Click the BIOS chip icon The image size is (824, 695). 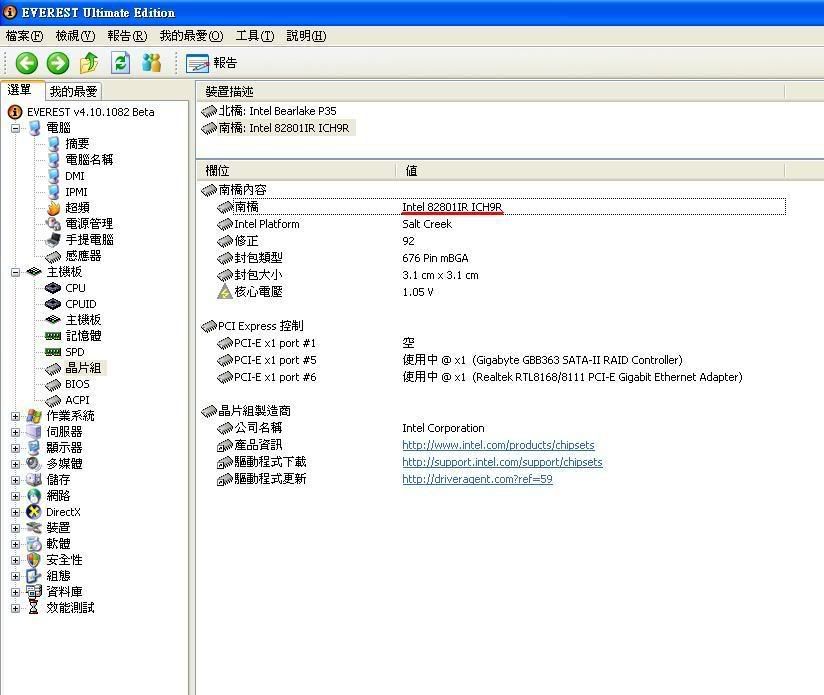click(x=53, y=385)
